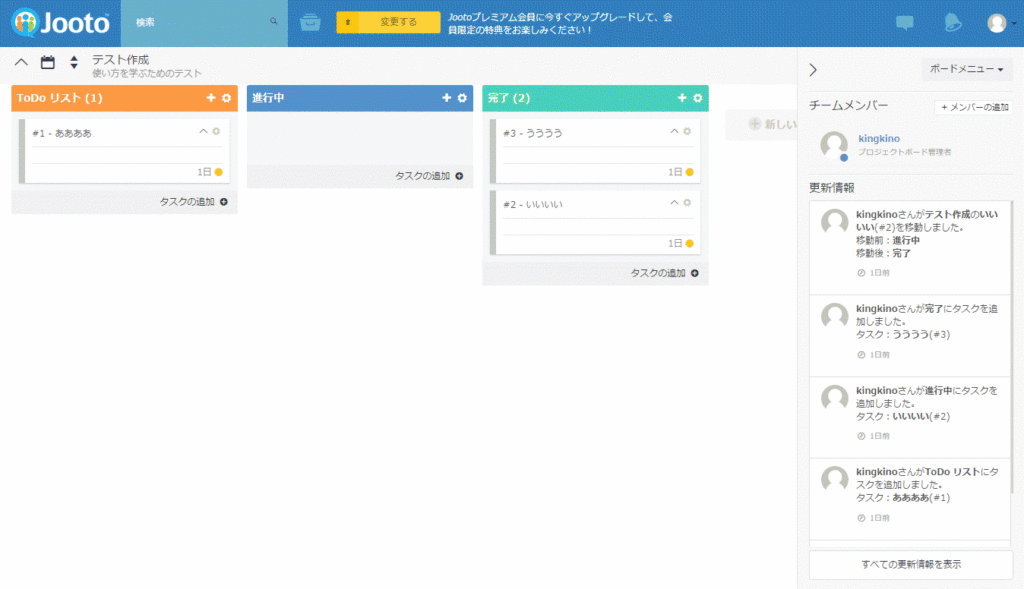
Task: Click the yellow dot on task #2
Action: pyautogui.click(x=690, y=243)
